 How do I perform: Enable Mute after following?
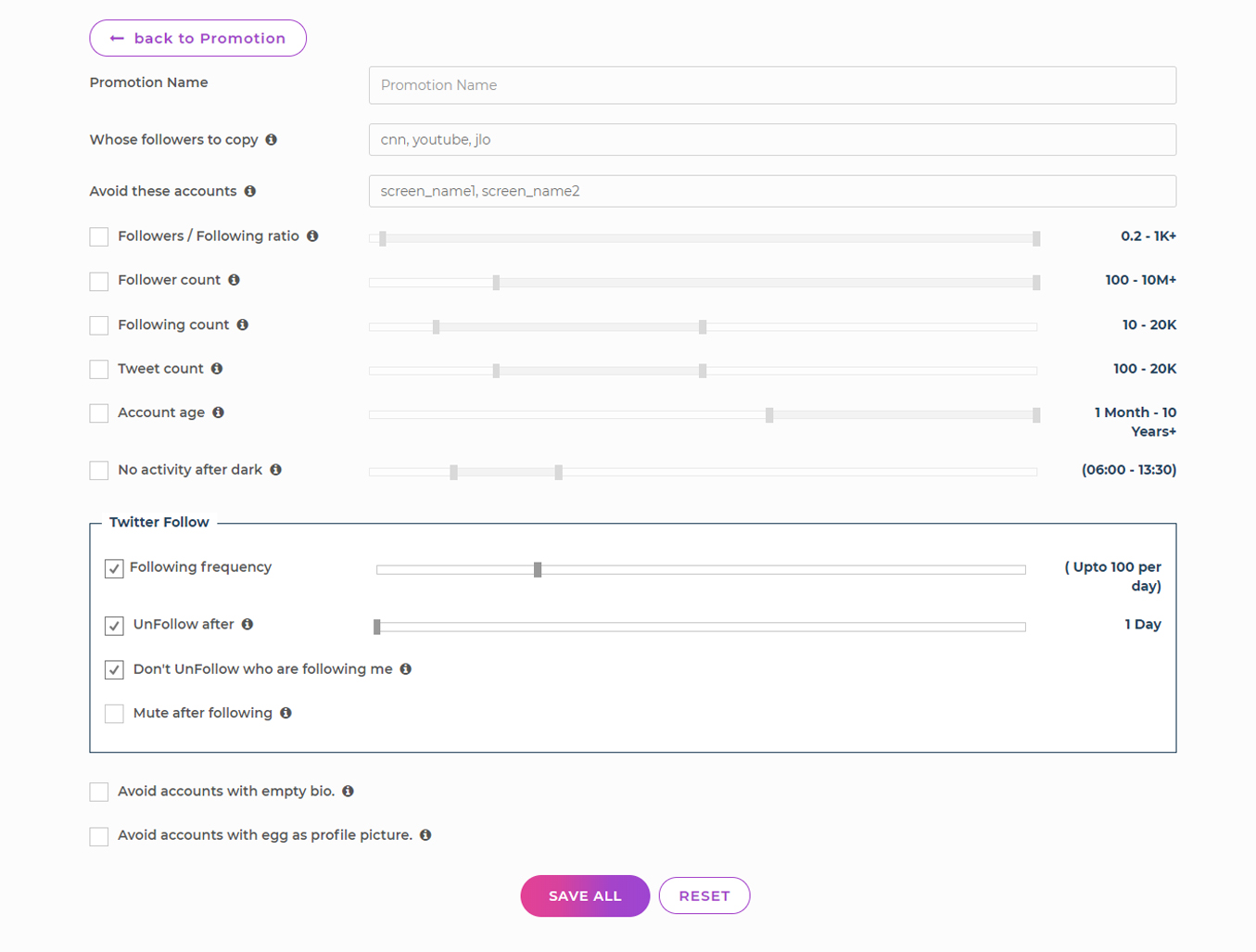(x=114, y=713)
